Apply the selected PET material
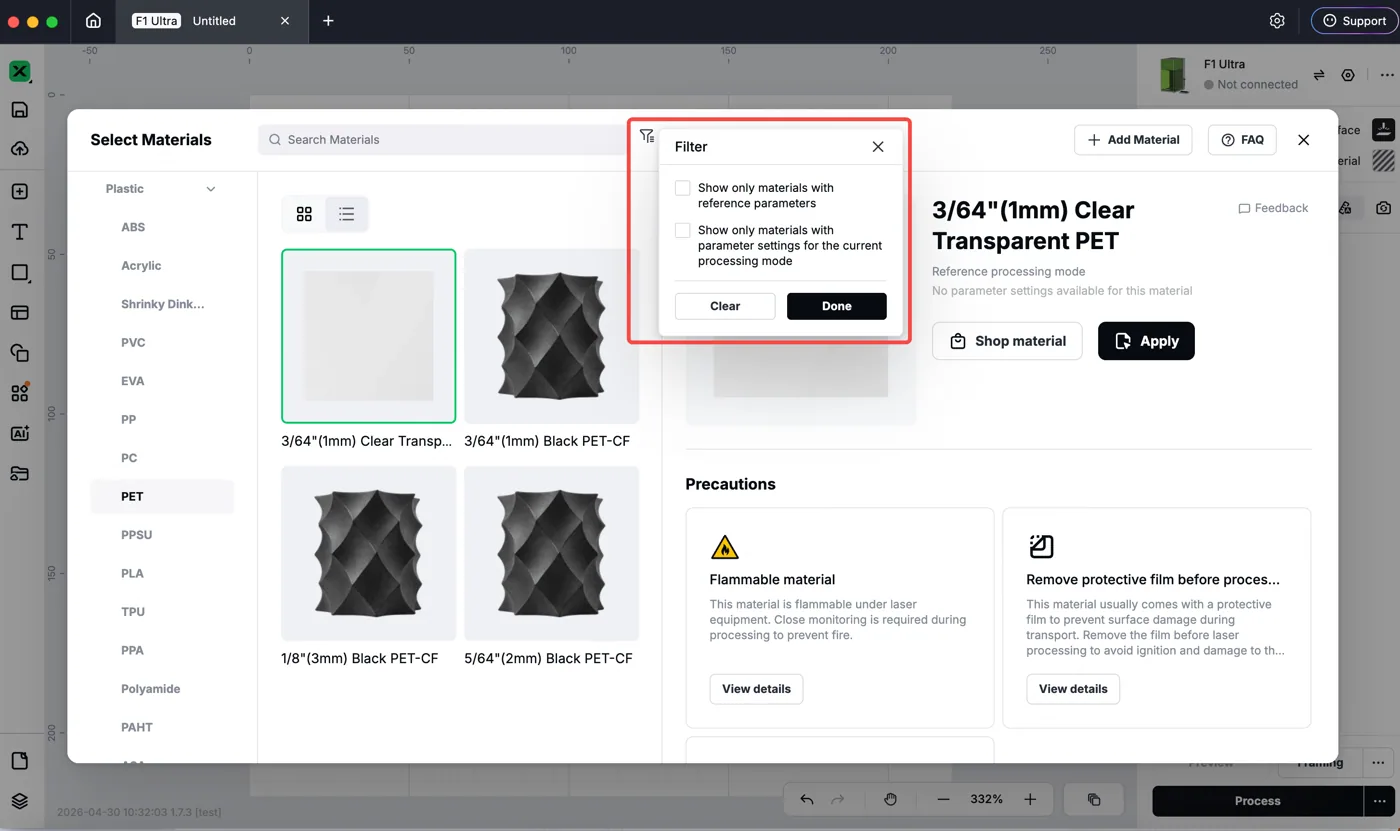1400x831 pixels. pyautogui.click(x=1146, y=341)
